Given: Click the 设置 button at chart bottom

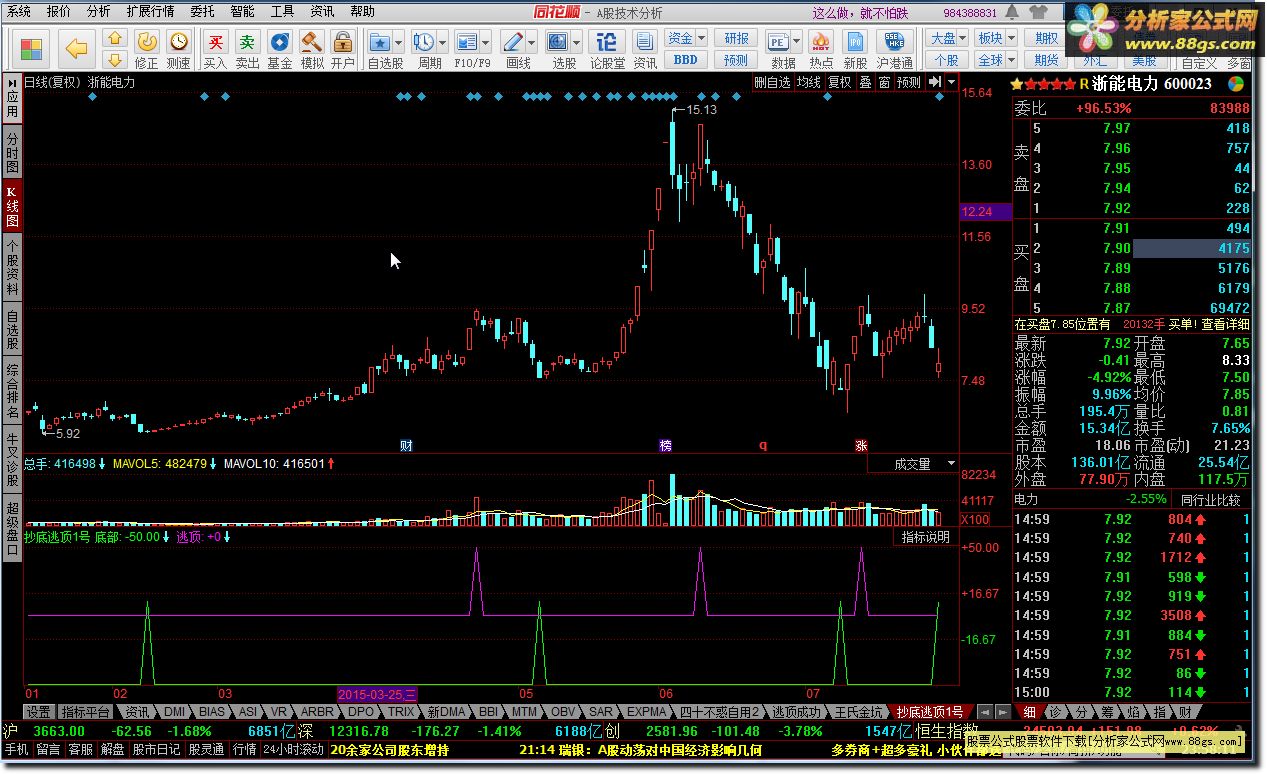Looking at the screenshot, I should click(38, 712).
